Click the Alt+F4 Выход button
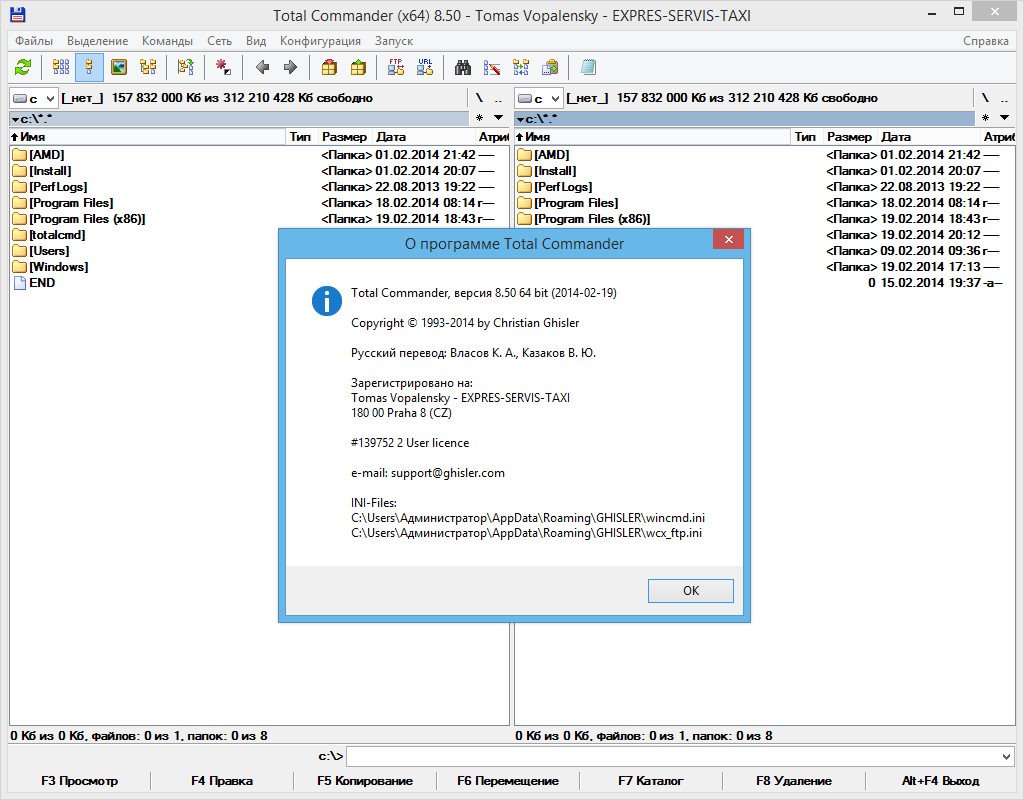 [x=940, y=780]
